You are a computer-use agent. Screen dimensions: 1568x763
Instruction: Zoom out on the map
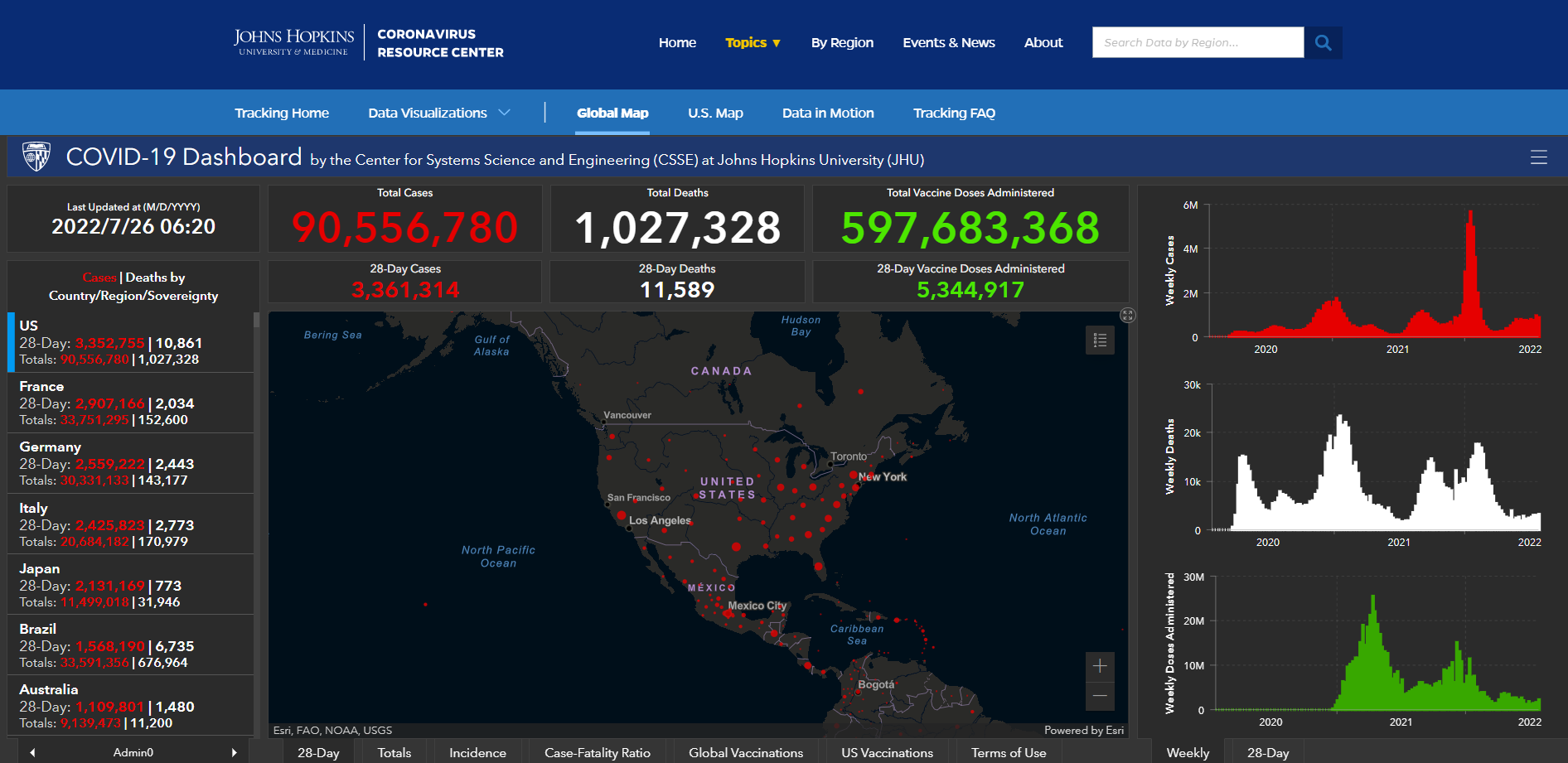(1100, 696)
